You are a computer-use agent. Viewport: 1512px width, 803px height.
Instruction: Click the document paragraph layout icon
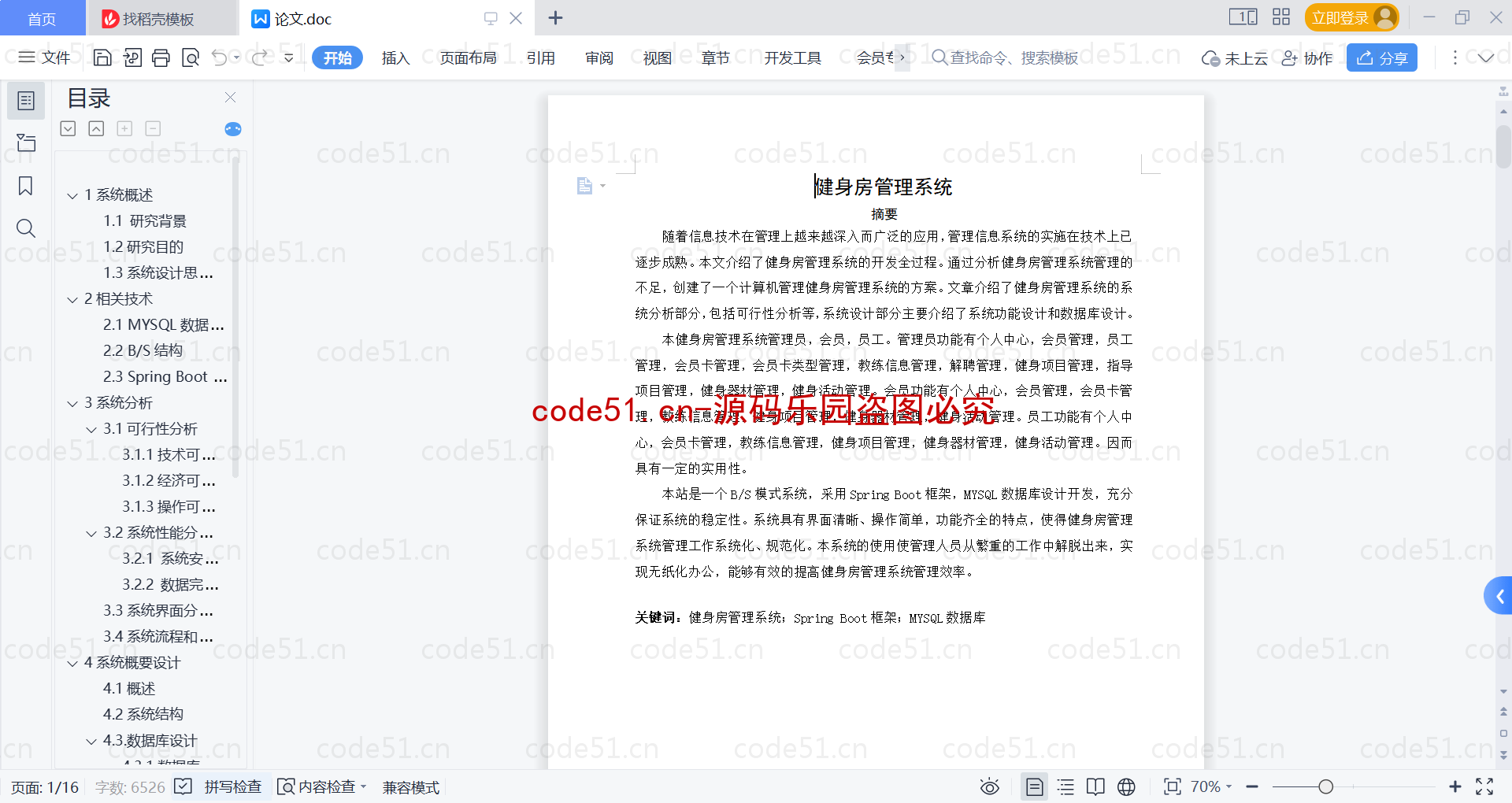pyautogui.click(x=584, y=186)
